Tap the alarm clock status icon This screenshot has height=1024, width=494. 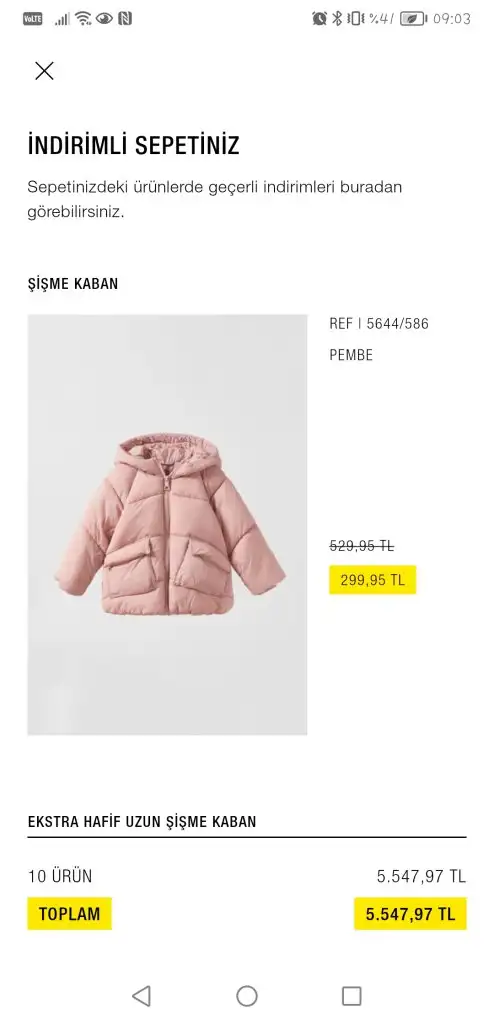pyautogui.click(x=319, y=18)
